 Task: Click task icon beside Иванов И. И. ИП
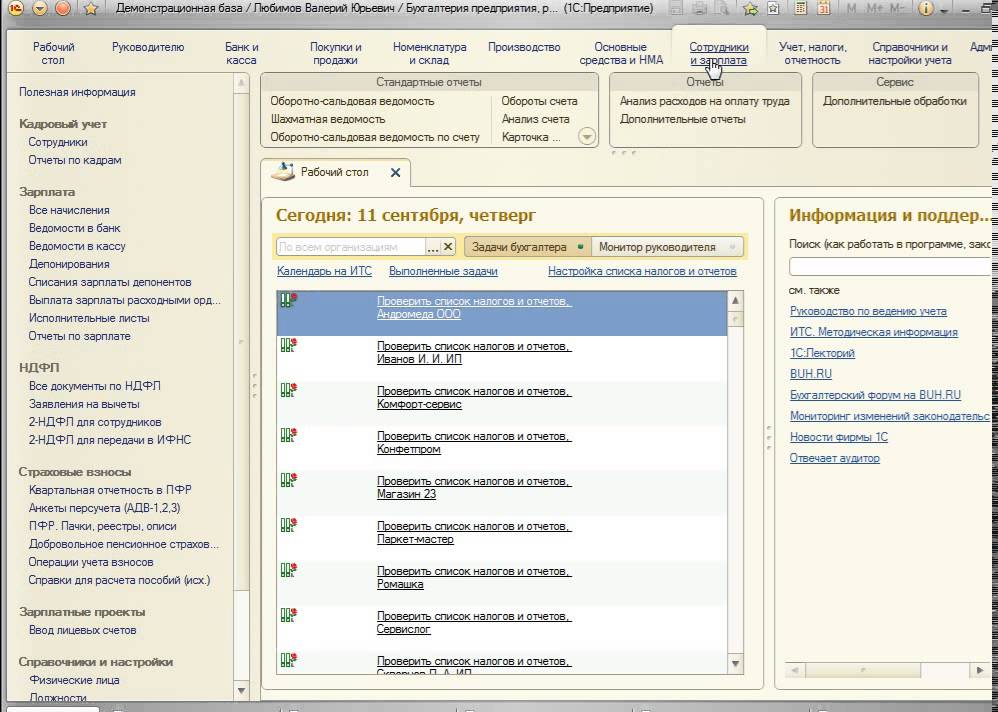coord(288,346)
